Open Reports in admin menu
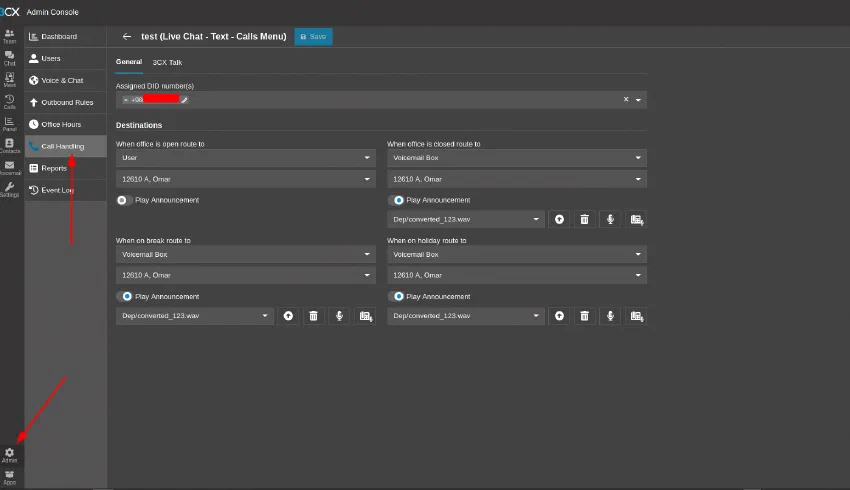 [65, 168]
